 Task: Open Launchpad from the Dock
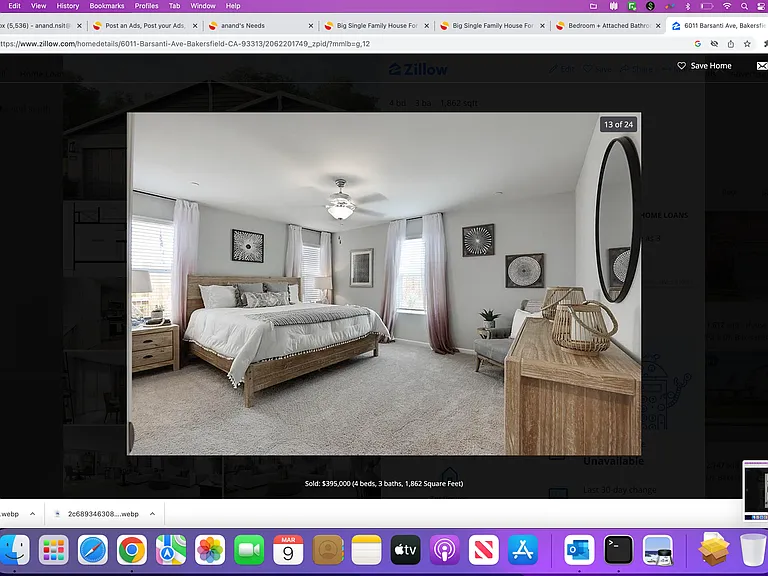point(53,550)
